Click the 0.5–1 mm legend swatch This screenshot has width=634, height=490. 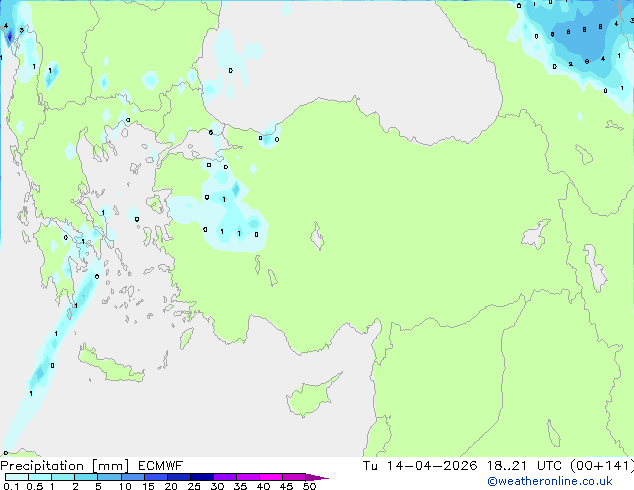coord(40,477)
